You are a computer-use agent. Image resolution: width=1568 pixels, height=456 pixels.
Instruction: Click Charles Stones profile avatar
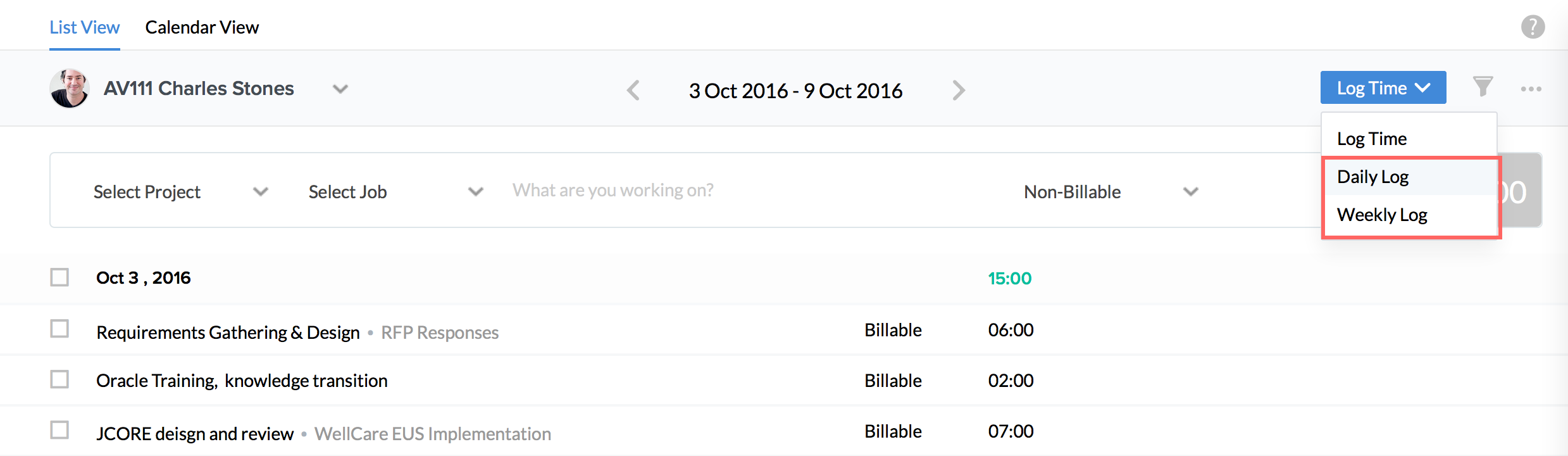click(69, 88)
